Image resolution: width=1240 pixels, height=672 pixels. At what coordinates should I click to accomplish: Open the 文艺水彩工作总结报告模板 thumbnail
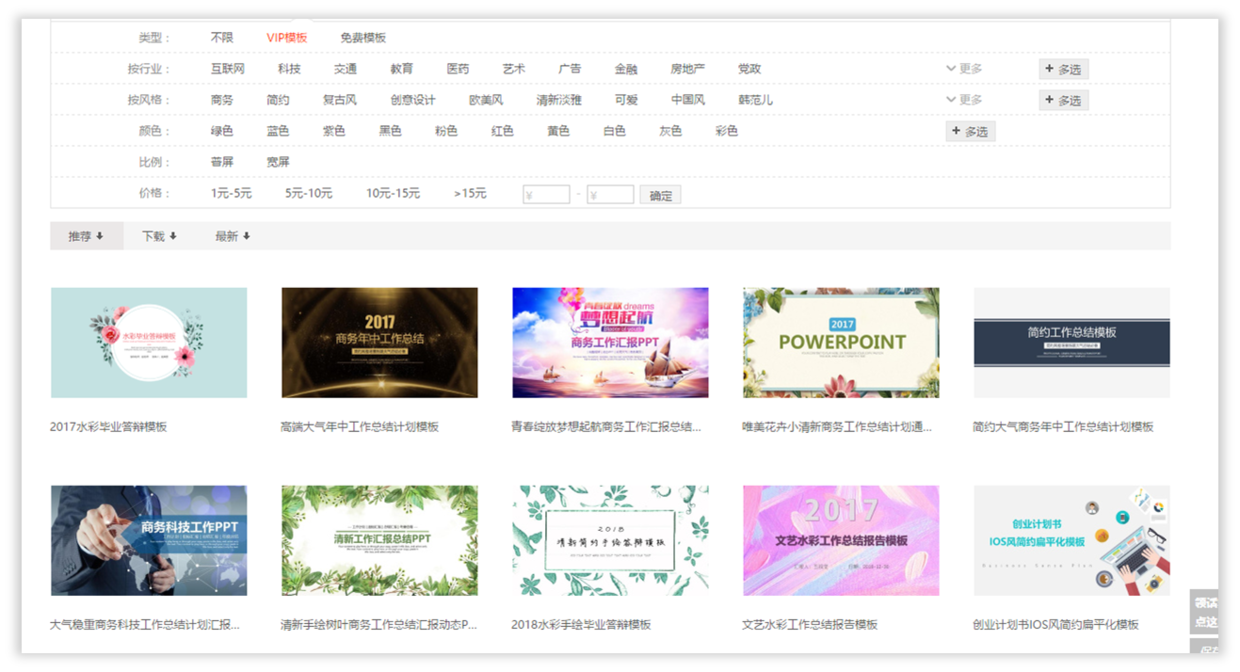840,539
